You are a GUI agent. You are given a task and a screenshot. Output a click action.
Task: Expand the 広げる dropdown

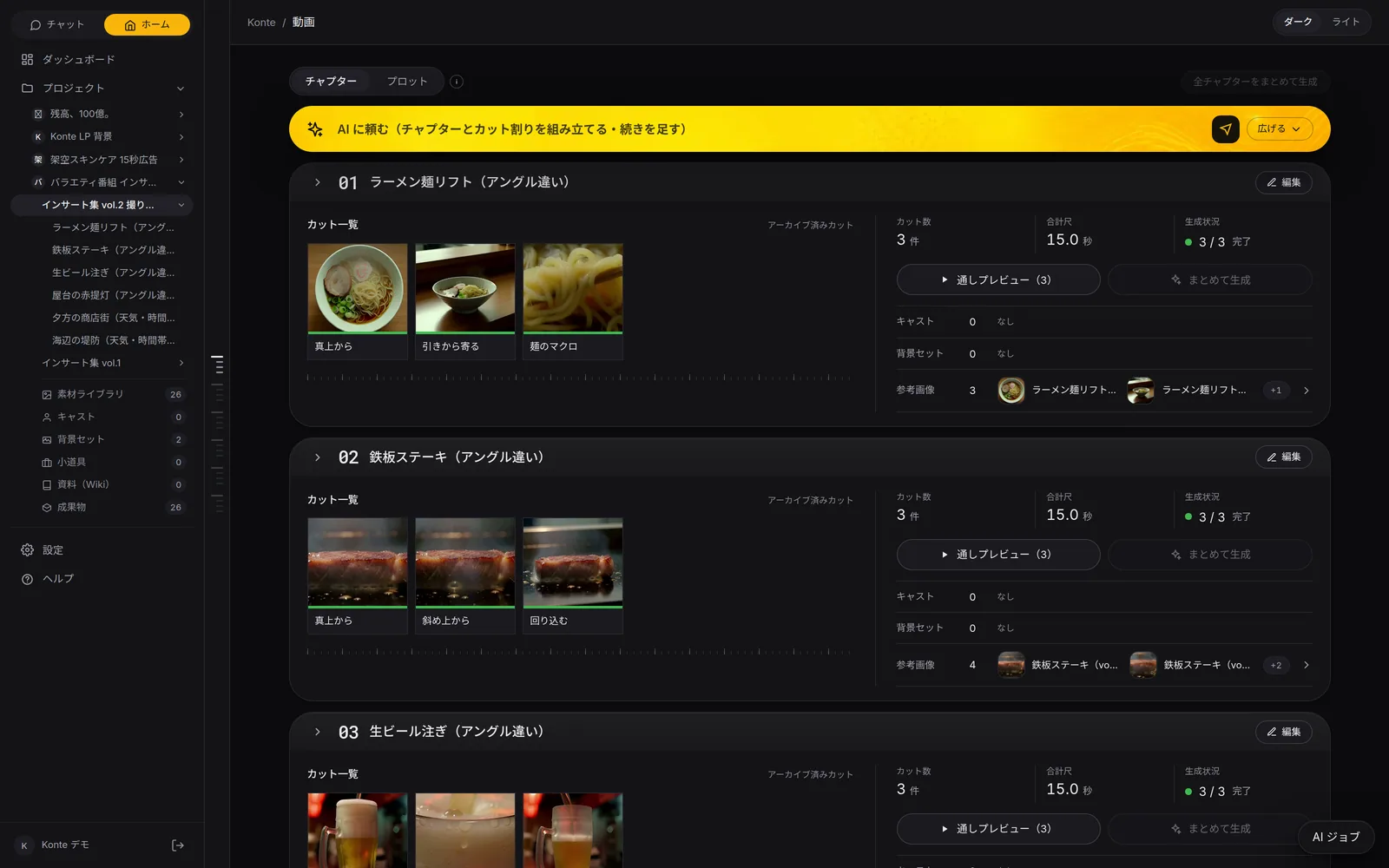1280,129
